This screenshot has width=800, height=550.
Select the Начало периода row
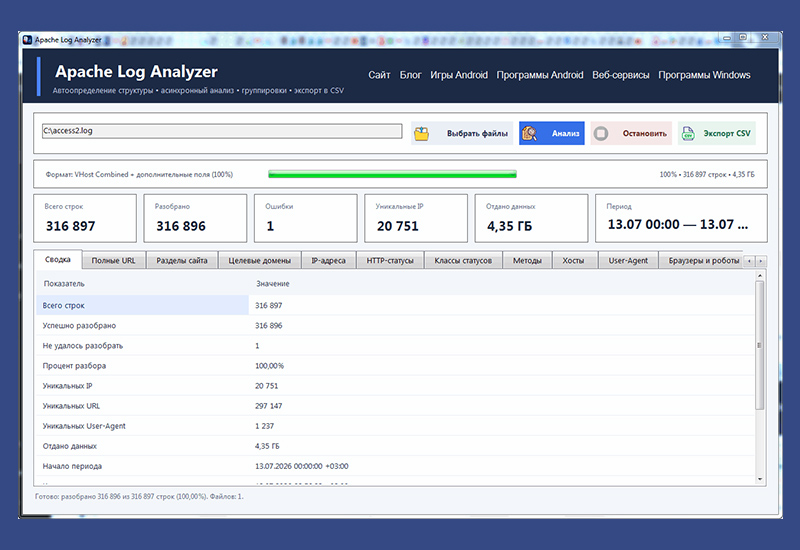click(x=395, y=466)
